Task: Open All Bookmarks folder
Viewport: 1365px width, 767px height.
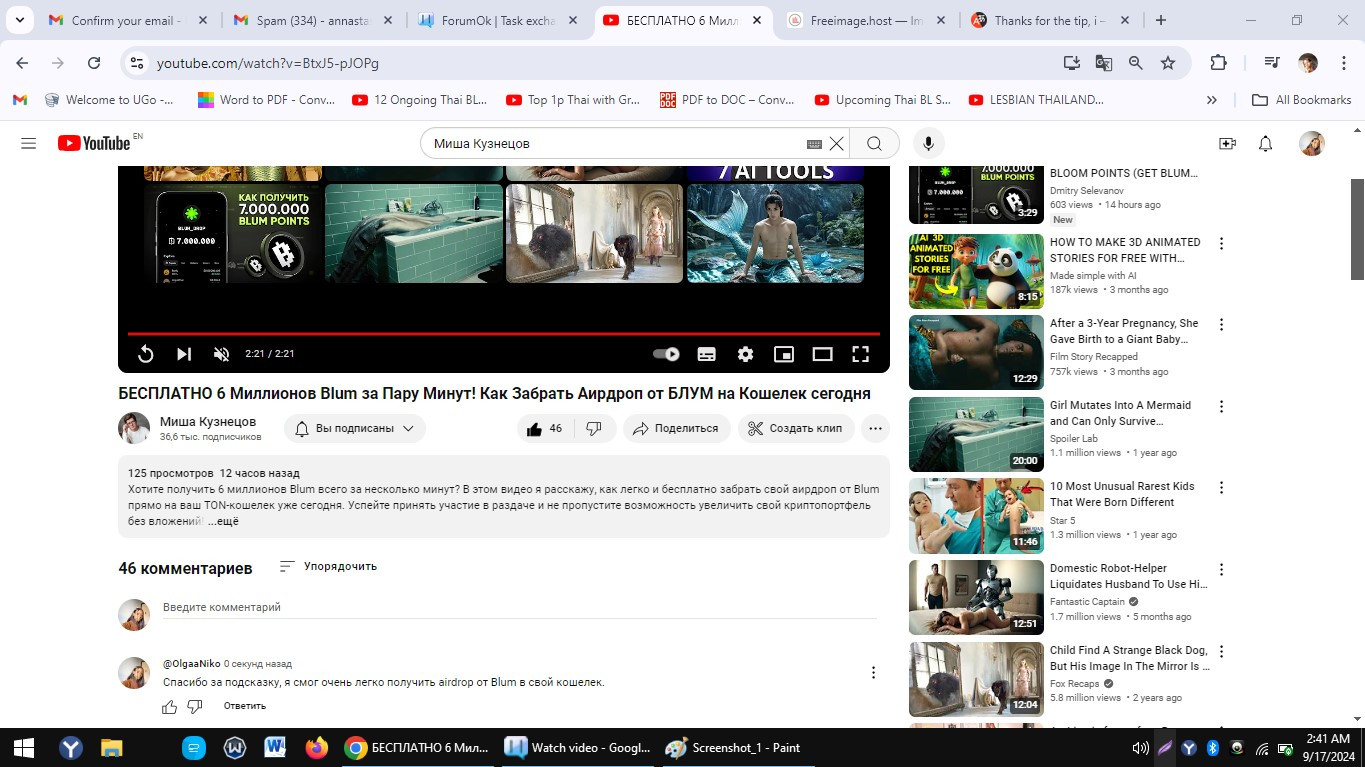Action: pos(1302,100)
